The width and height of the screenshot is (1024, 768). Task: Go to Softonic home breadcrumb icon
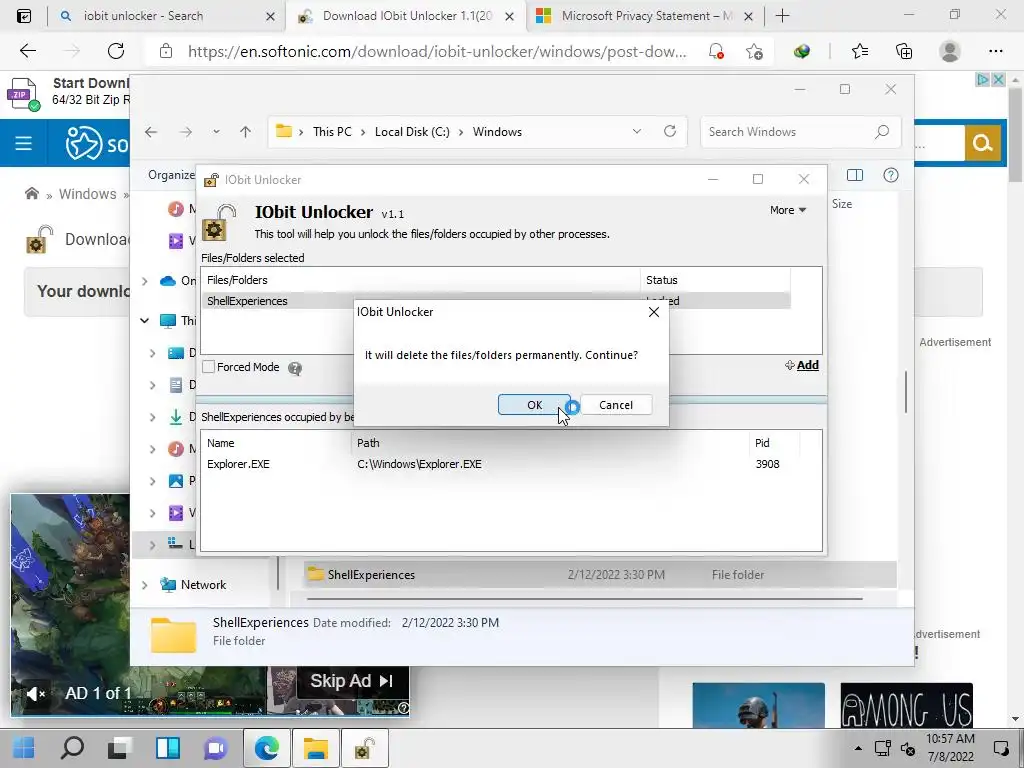click(31, 193)
